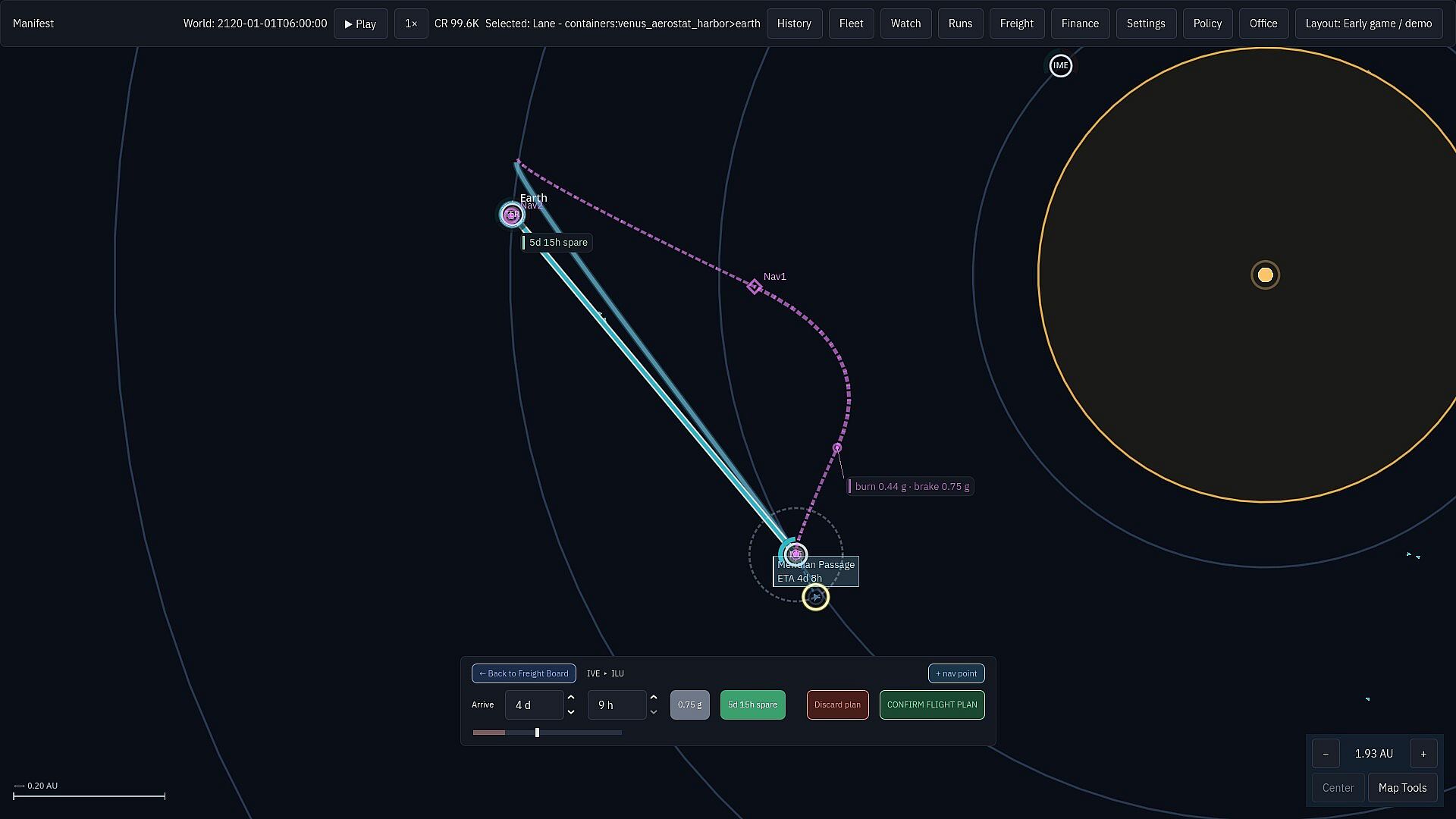Image resolution: width=1456 pixels, height=819 pixels.
Task: Open the Runs menu
Action: [960, 24]
